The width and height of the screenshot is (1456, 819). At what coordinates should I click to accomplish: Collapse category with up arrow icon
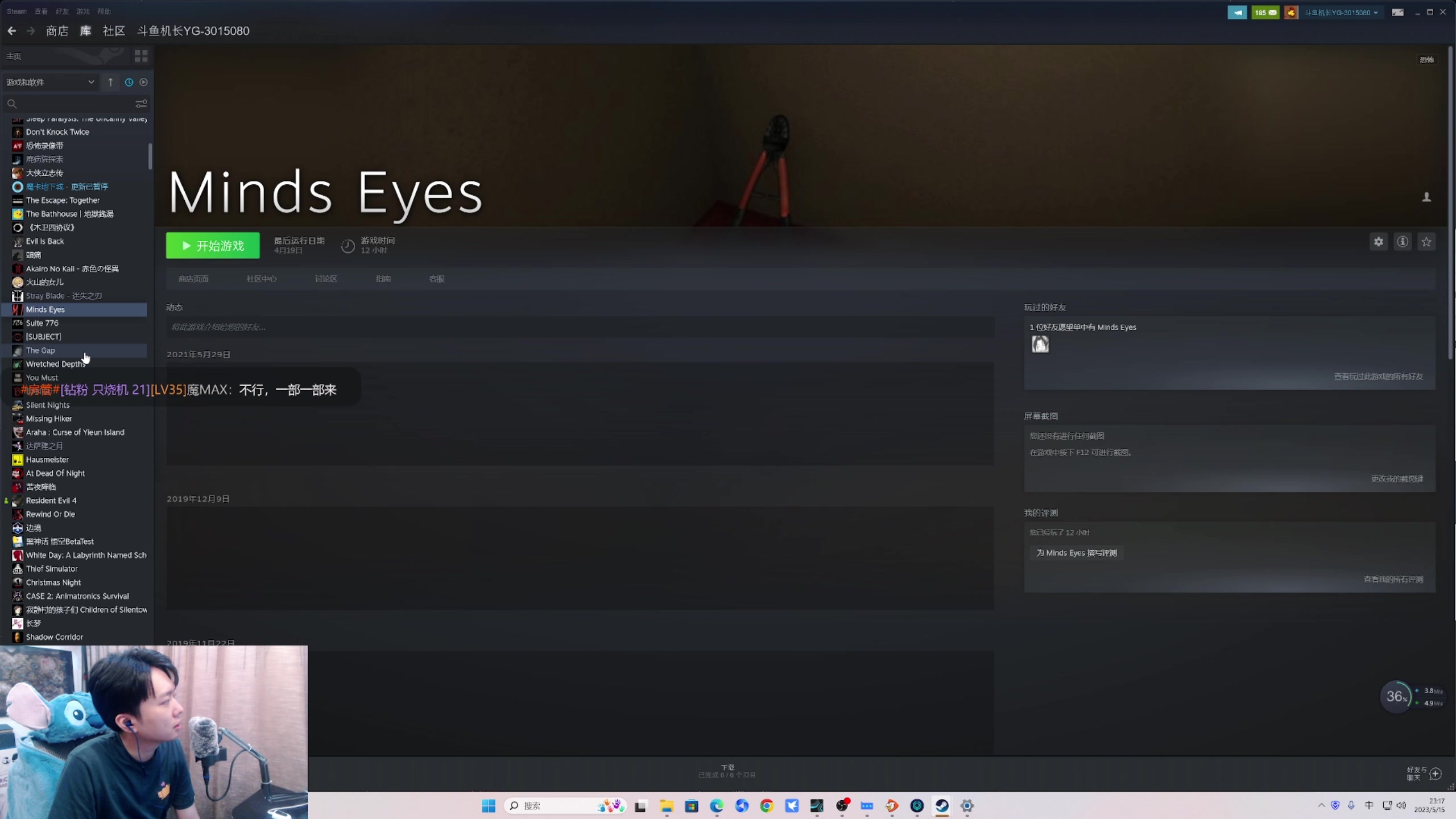tap(110, 82)
